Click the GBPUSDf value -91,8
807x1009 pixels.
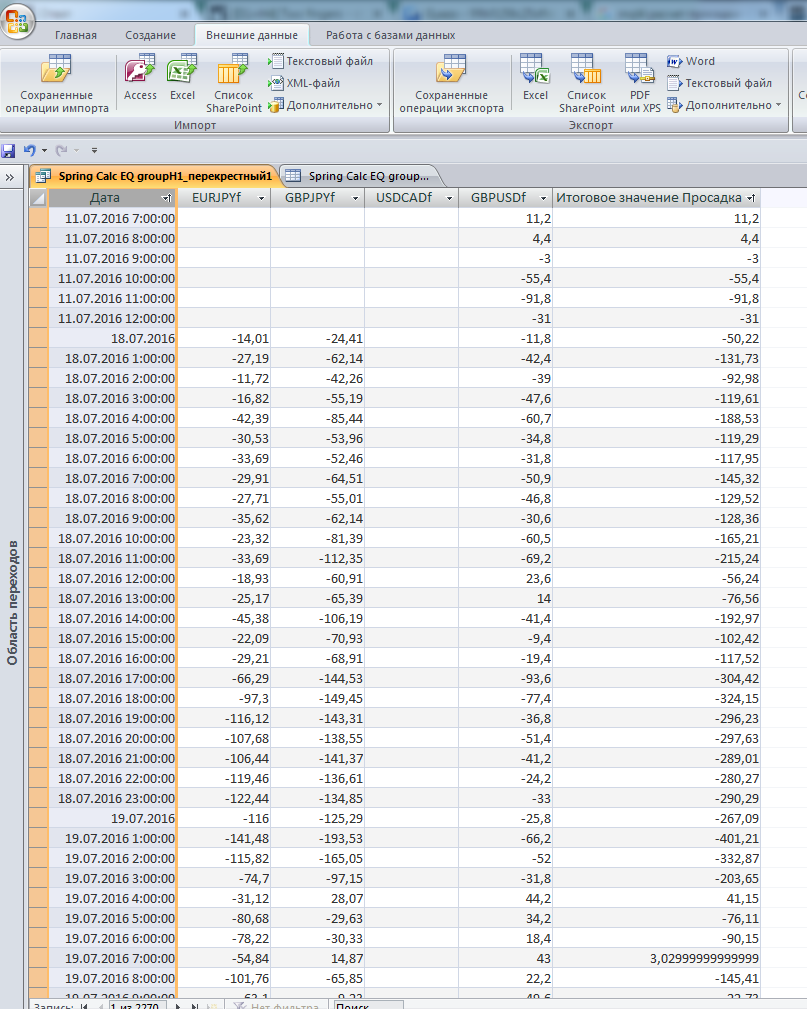[506, 299]
